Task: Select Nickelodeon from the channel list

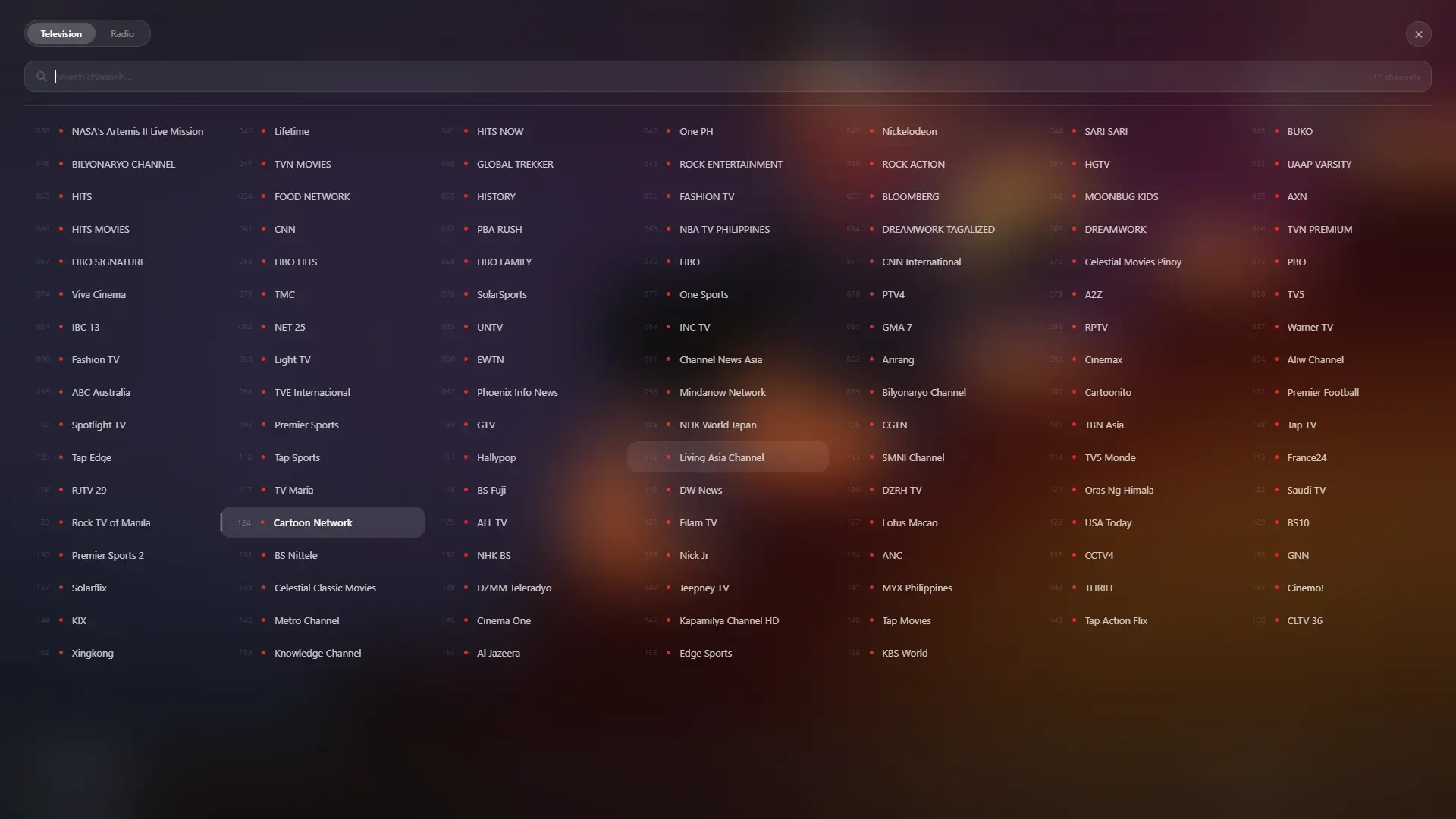Action: [930, 131]
